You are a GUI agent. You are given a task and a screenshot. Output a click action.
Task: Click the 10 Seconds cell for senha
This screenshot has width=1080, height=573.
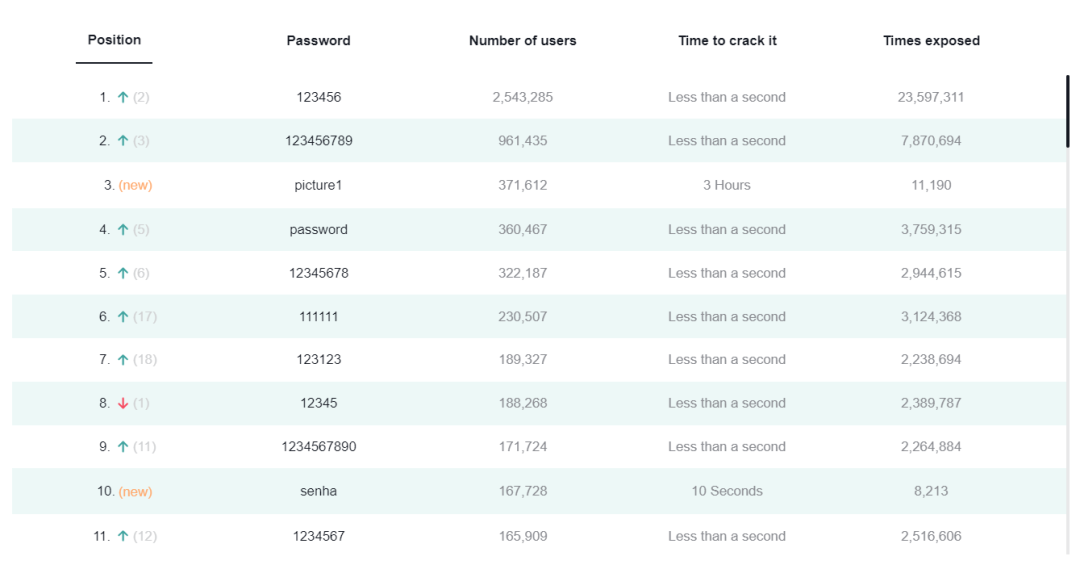click(727, 491)
